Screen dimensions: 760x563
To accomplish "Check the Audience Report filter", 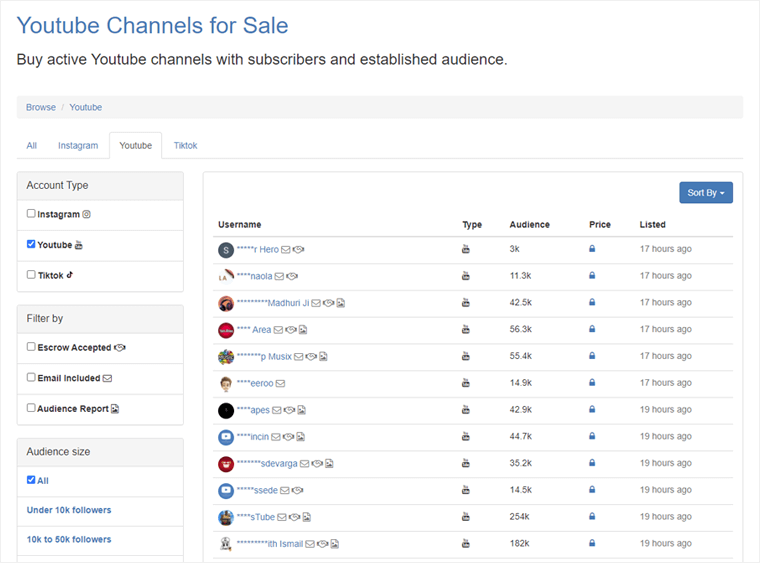I will point(31,408).
